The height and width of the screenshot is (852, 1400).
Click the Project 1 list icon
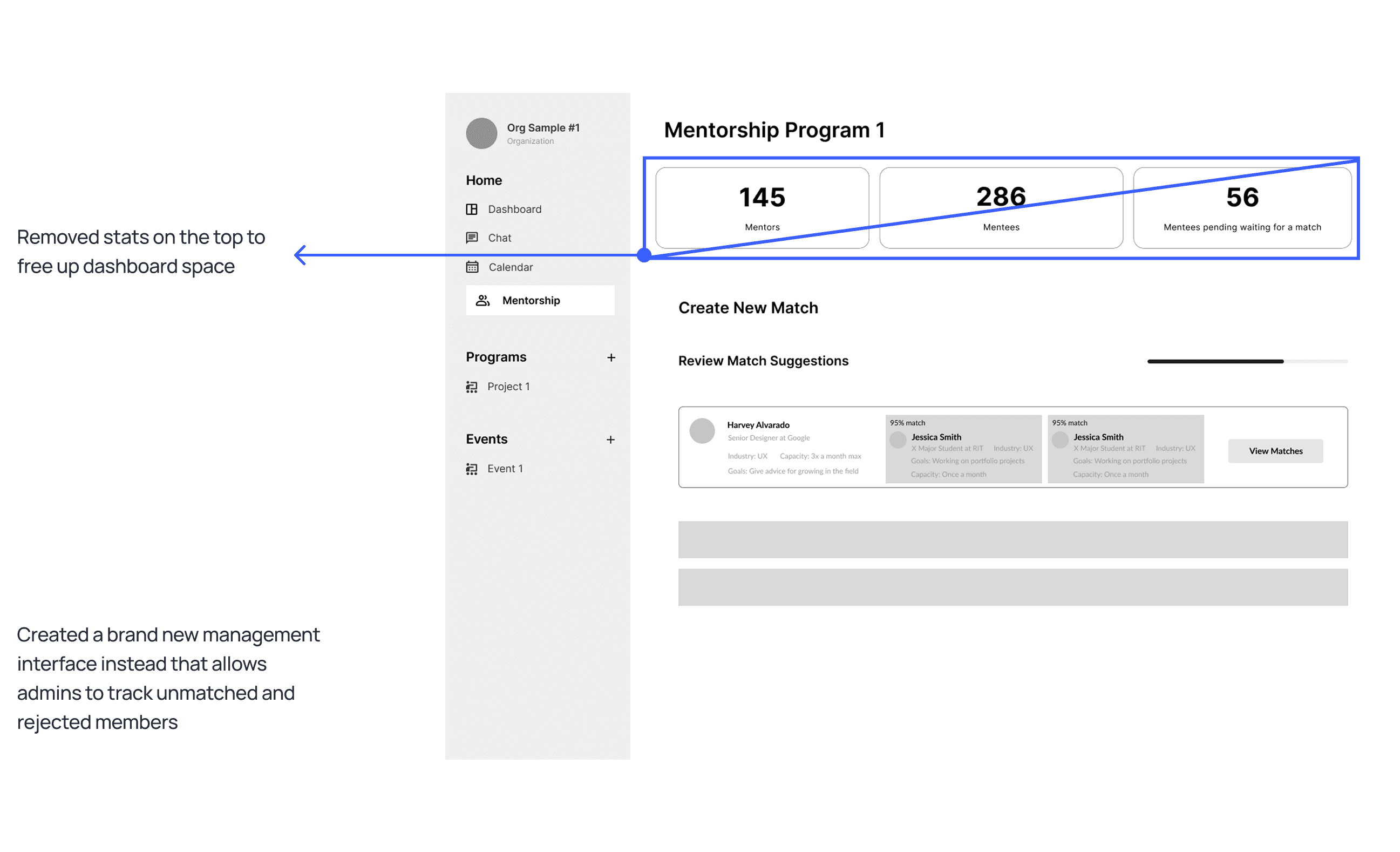tap(472, 387)
